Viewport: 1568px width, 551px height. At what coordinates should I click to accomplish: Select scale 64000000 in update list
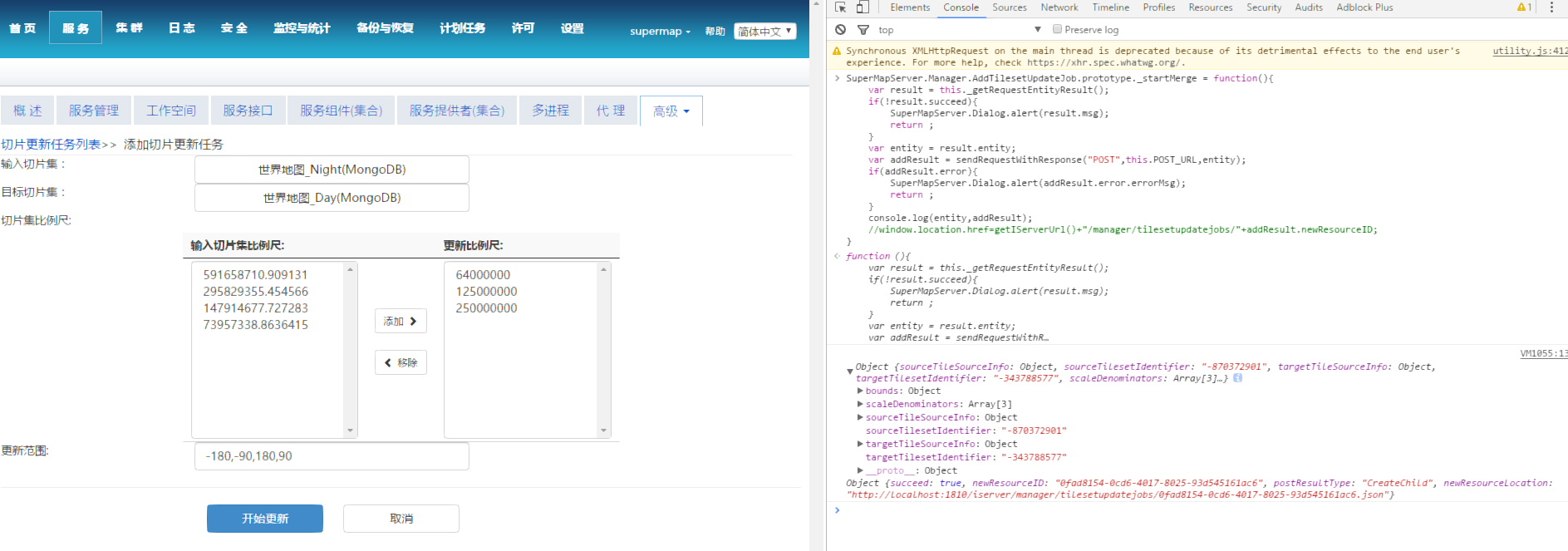483,275
